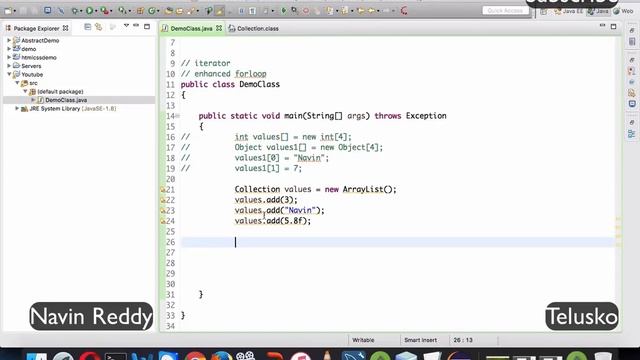640x360 pixels.
Task: Open the New Java Class dropdown arrow
Action: coord(158,11)
